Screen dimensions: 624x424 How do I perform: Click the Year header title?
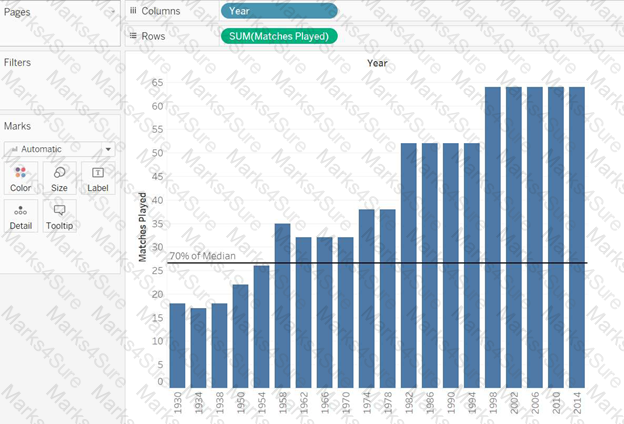[x=377, y=63]
